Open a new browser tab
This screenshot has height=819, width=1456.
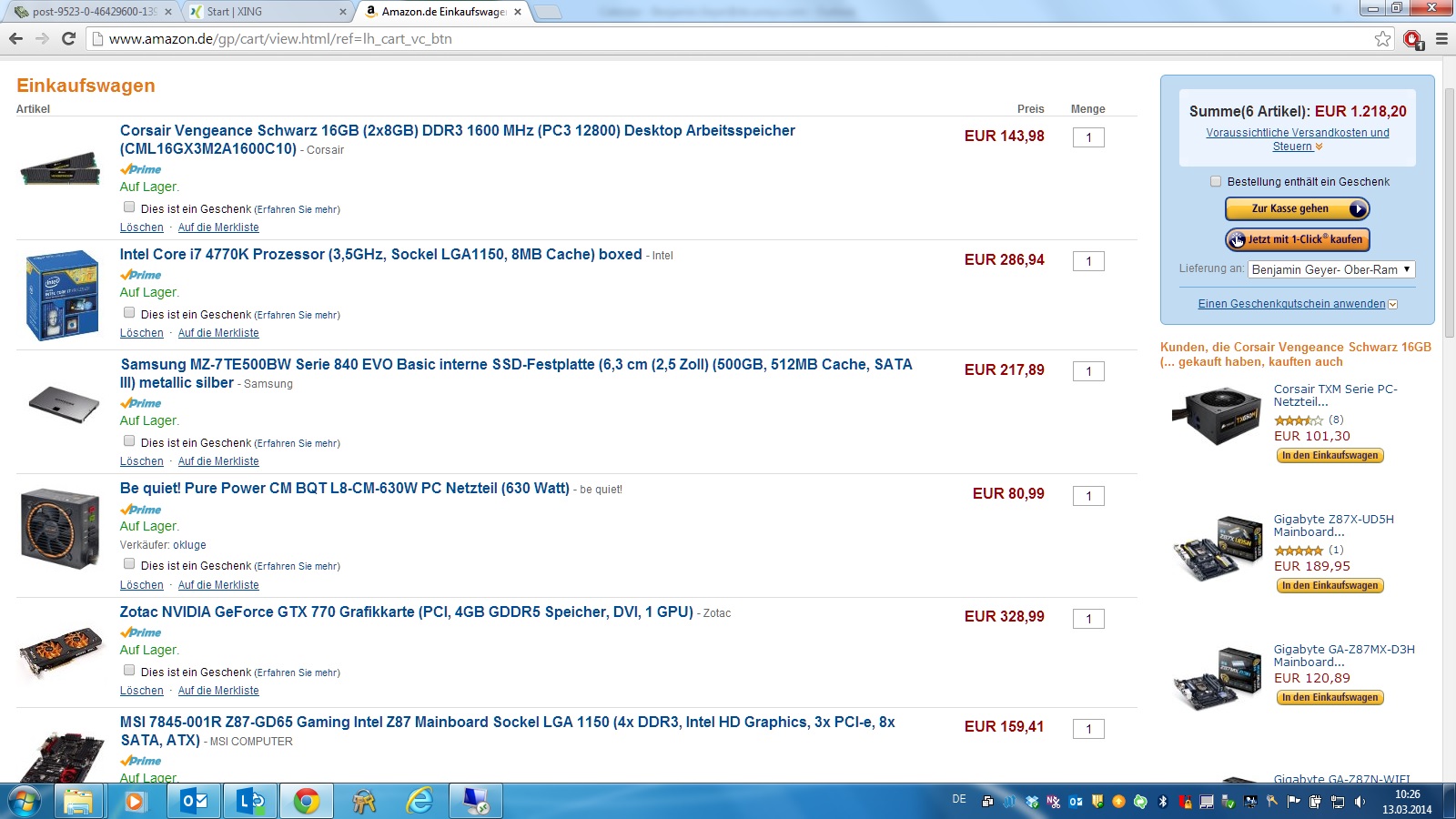click(x=547, y=13)
